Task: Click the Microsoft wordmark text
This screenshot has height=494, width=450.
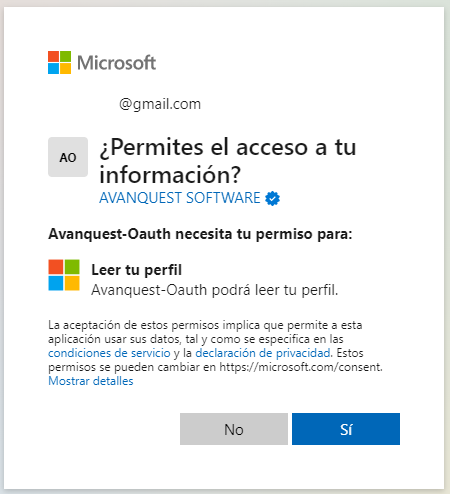Action: (x=116, y=63)
